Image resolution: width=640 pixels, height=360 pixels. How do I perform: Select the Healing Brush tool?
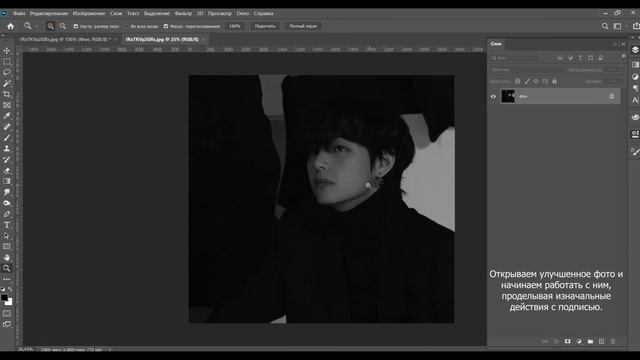click(x=7, y=127)
